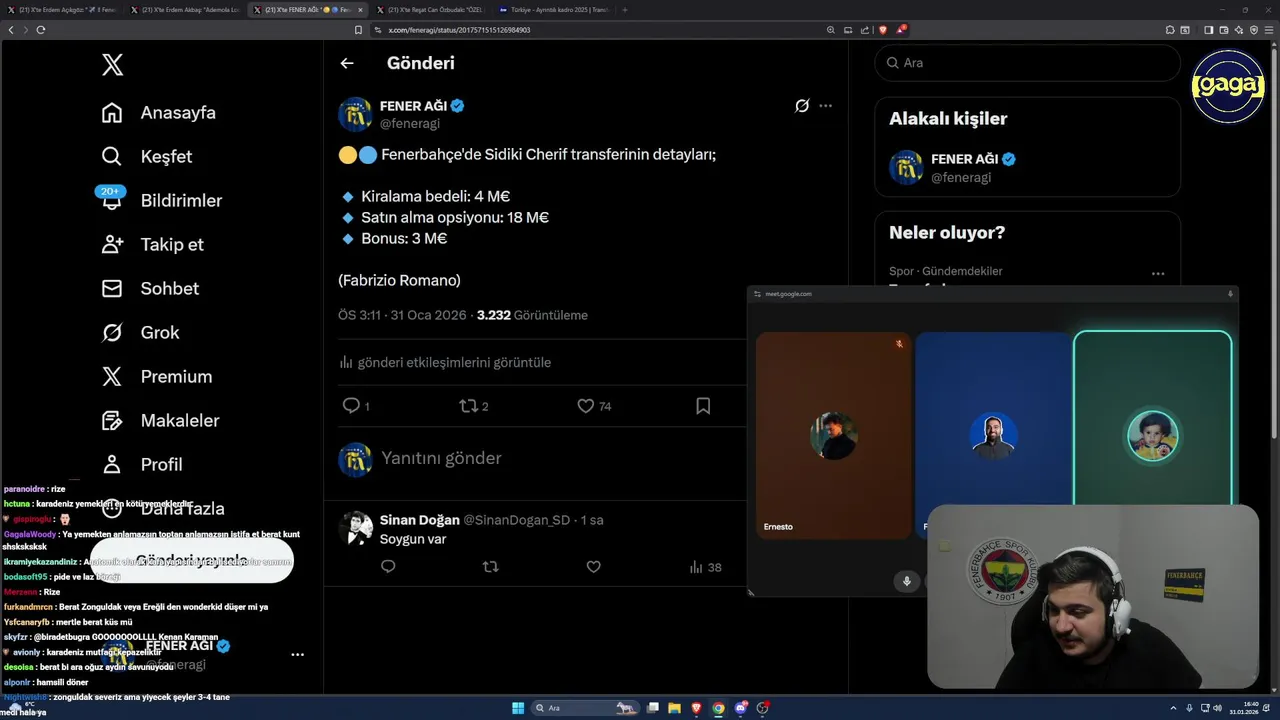Expand hidden system tray icons
This screenshot has width=1280, height=720.
pyautogui.click(x=1173, y=708)
